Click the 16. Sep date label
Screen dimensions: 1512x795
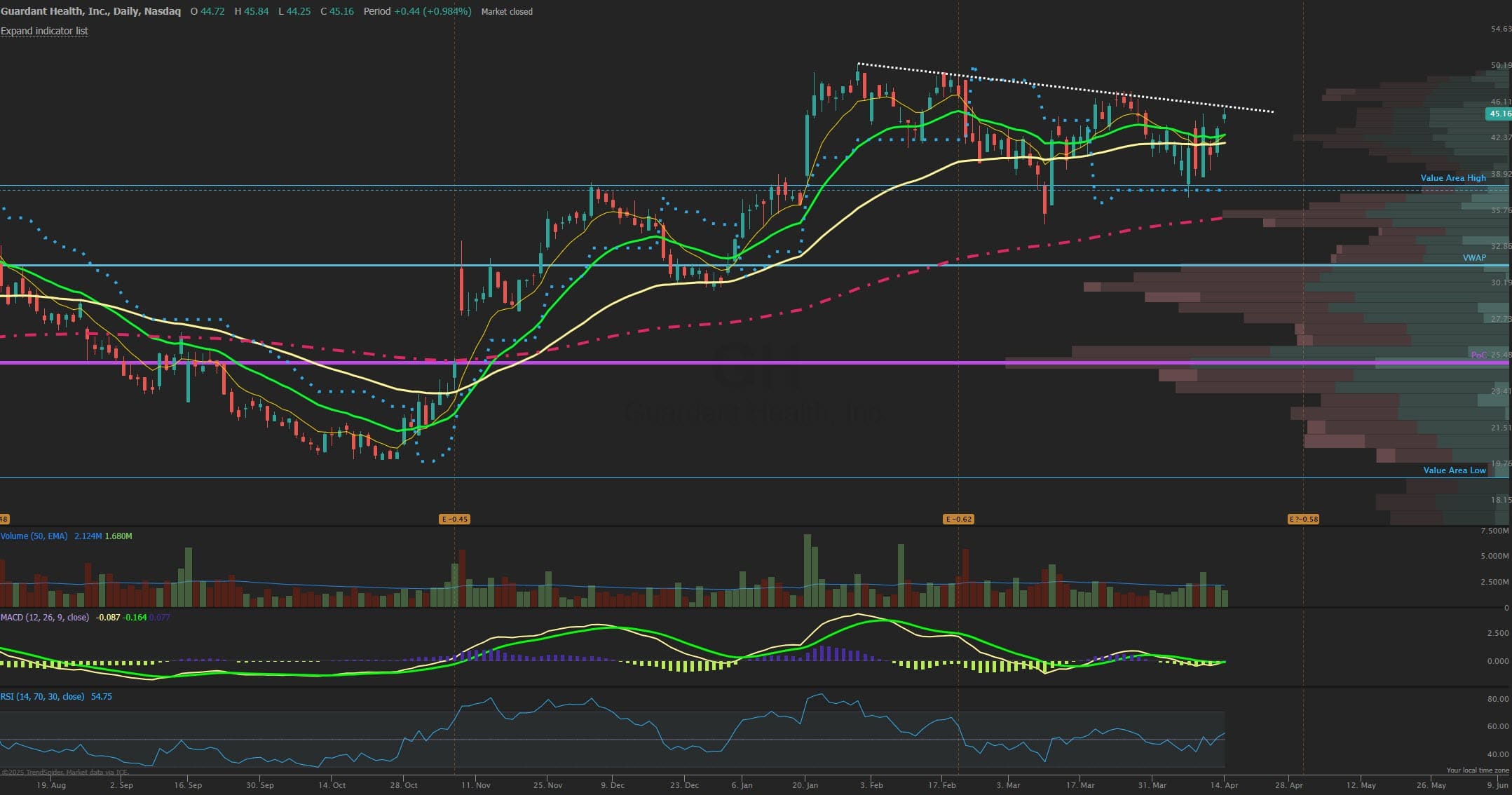point(188,785)
